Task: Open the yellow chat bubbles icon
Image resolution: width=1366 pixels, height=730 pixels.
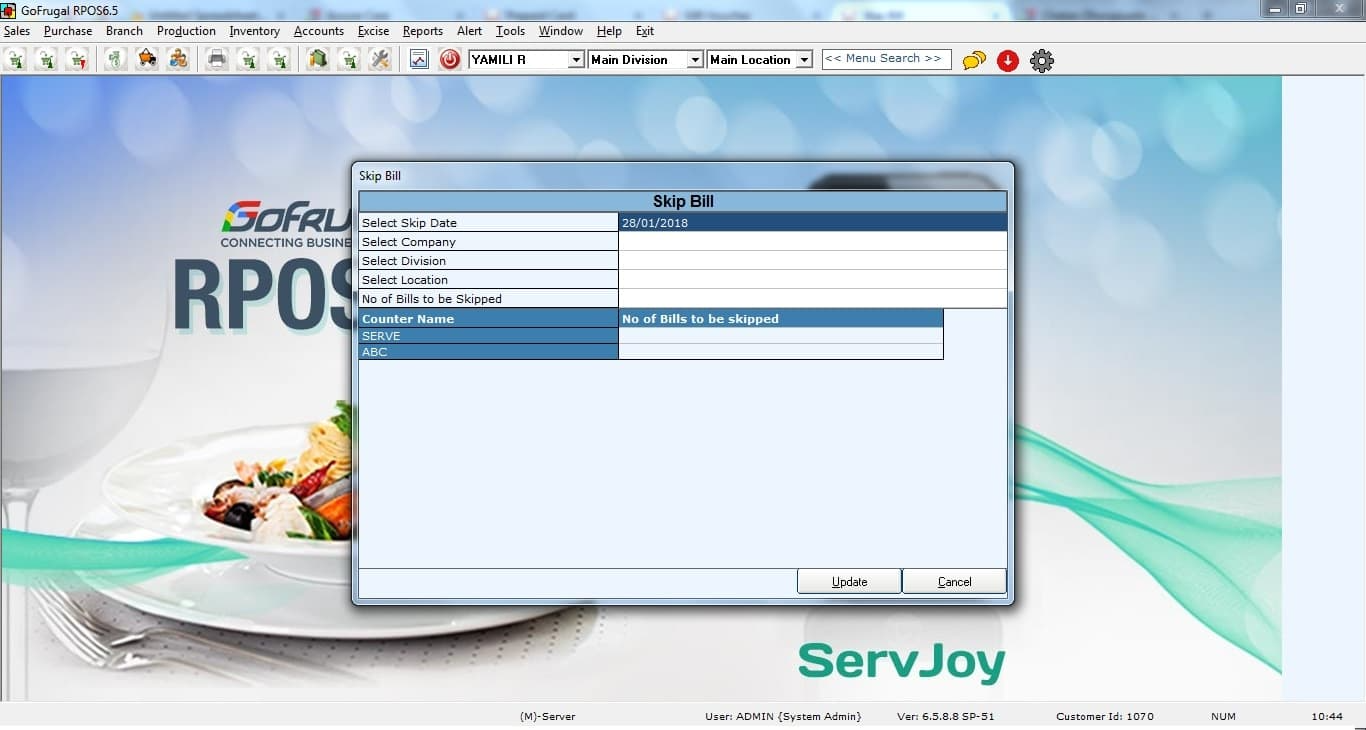Action: (x=974, y=61)
